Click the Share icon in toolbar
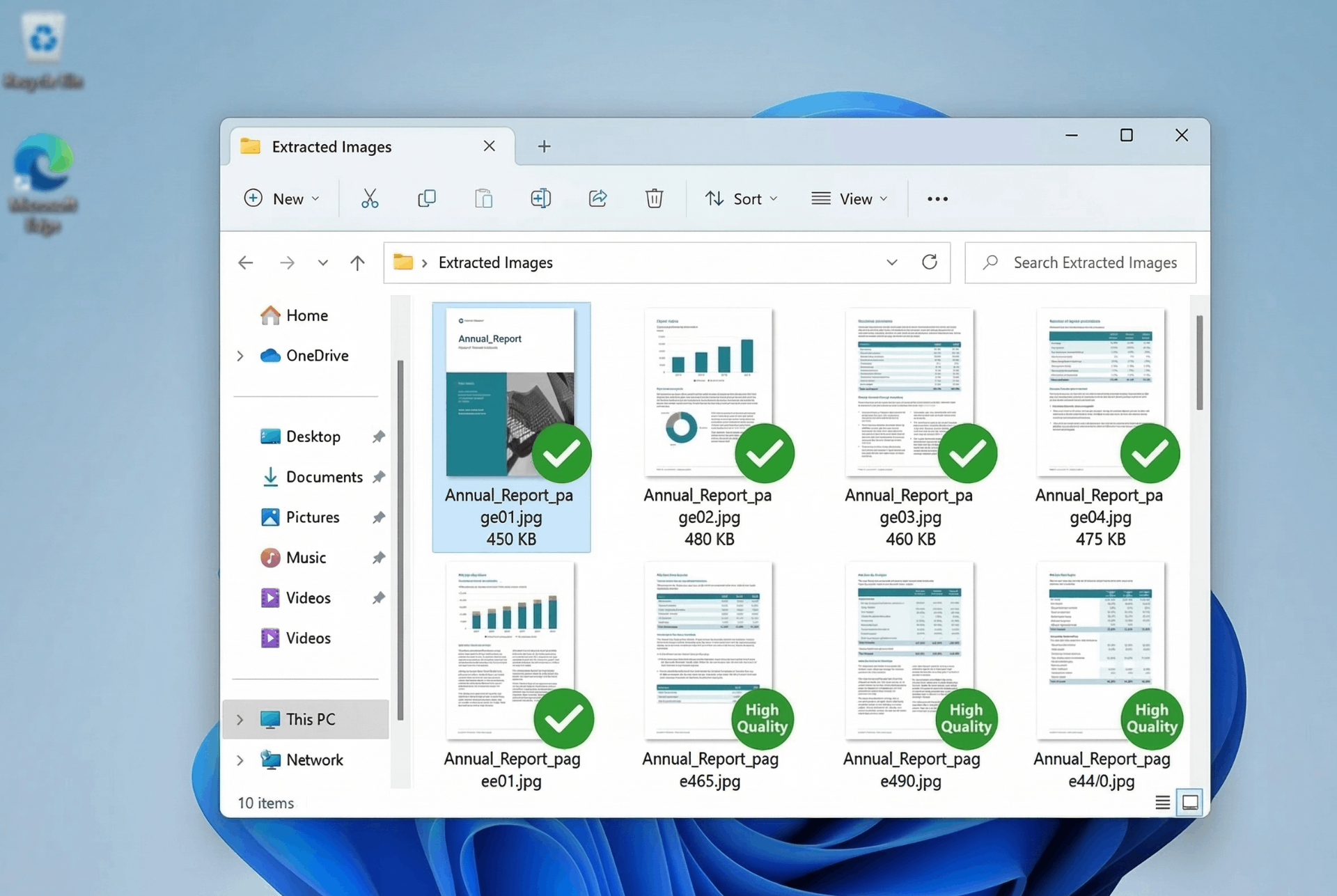Viewport: 1337px width, 896px height. click(597, 198)
